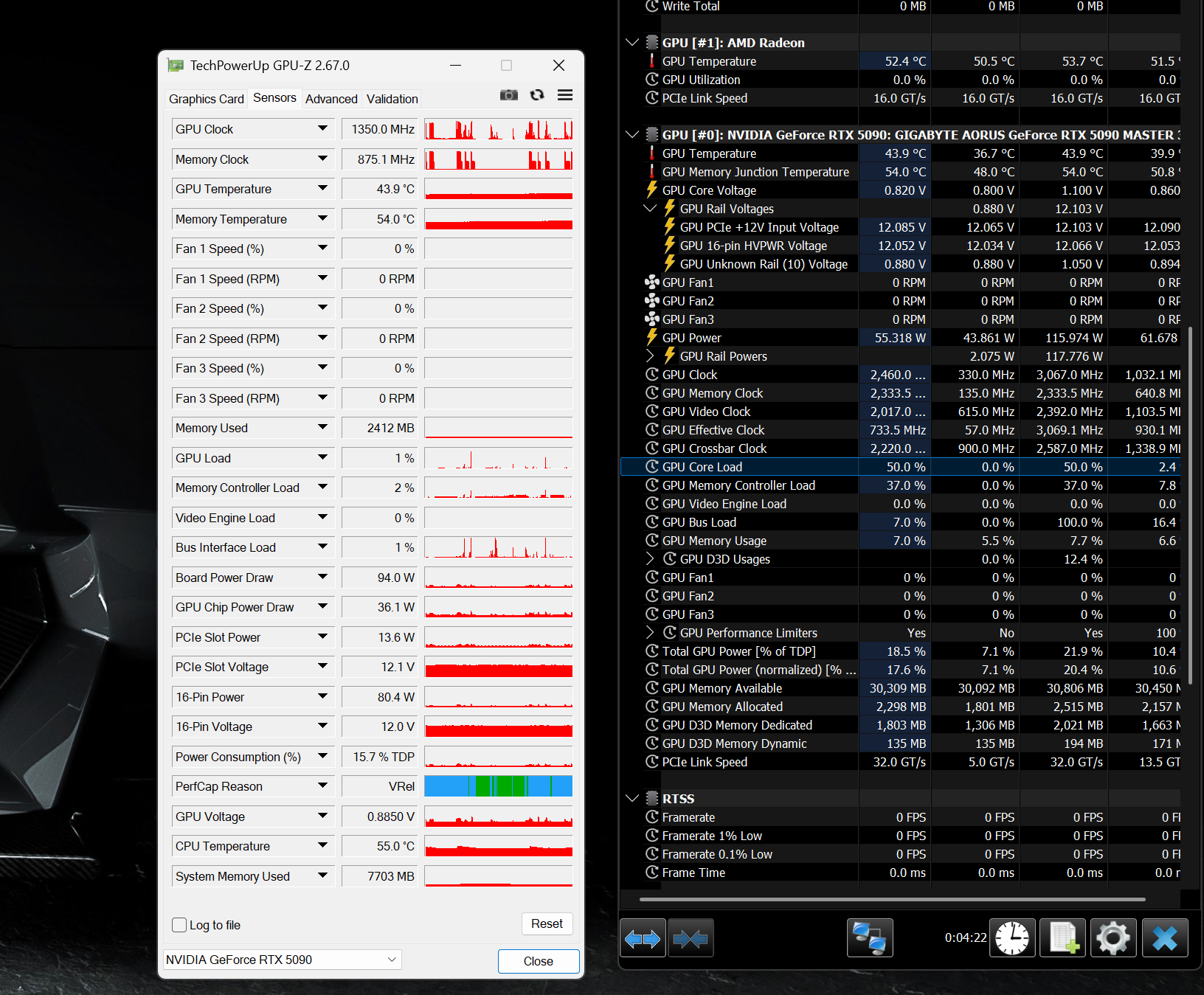Click lightning icon beside GPU 16-pin HVPWR Voltage

click(670, 246)
